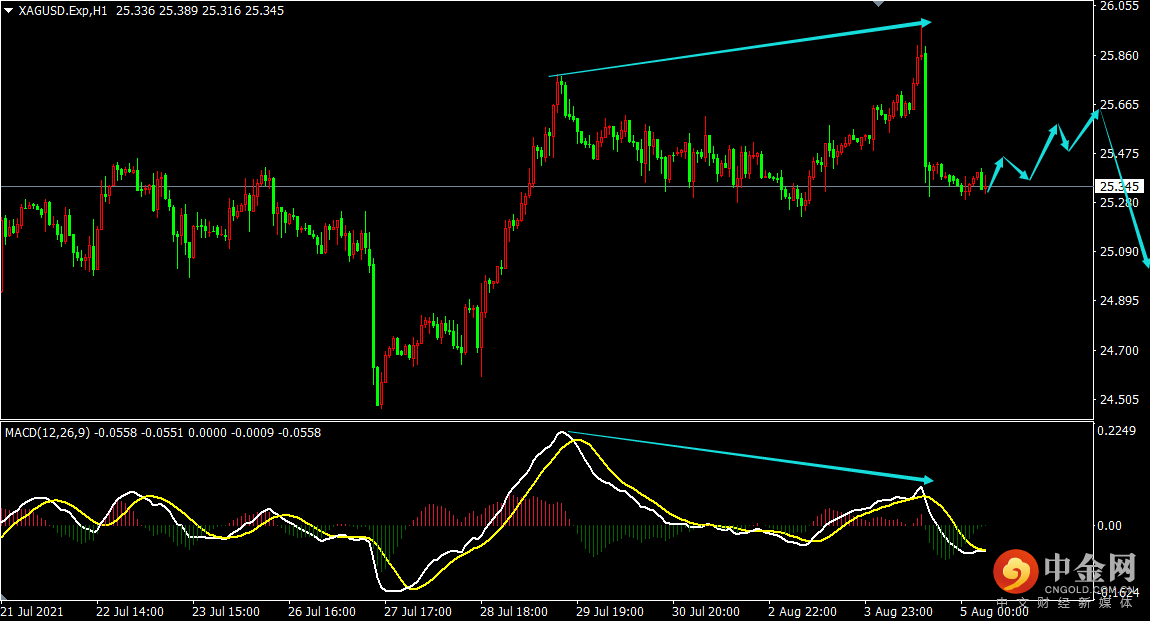Viewport: 1150px width, 621px height.
Task: Click the 3 Aug 23:00 time label
Action: pyautogui.click(x=898, y=611)
